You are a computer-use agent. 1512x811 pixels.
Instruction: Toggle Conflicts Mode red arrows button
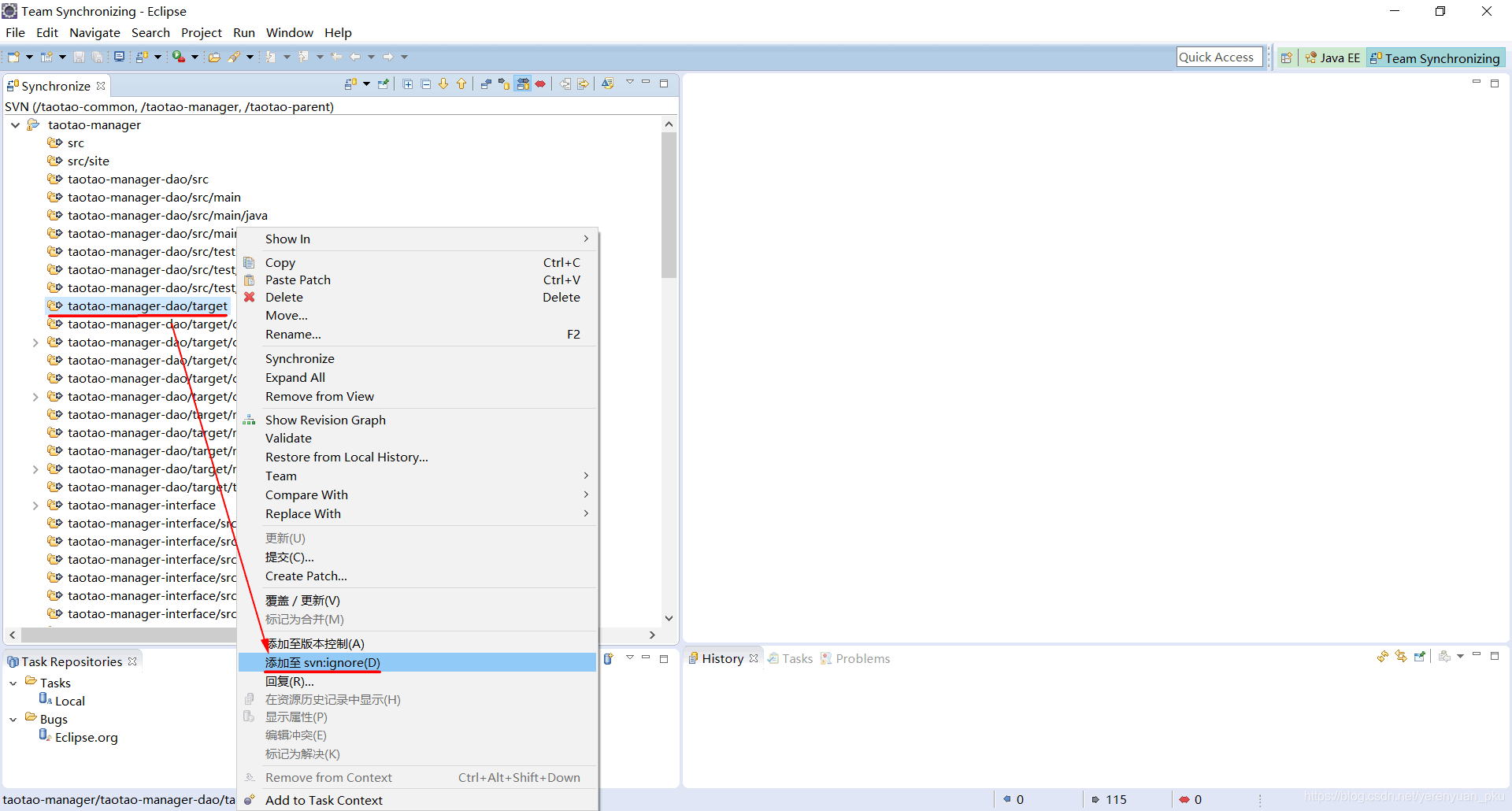click(540, 83)
